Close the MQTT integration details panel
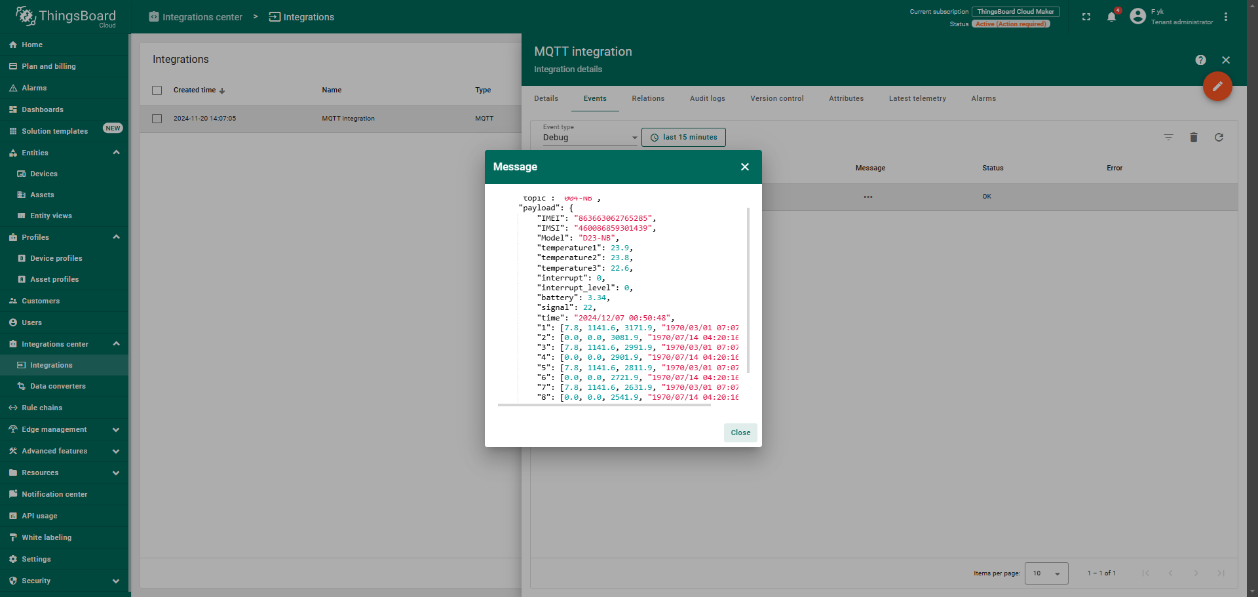 point(1226,60)
